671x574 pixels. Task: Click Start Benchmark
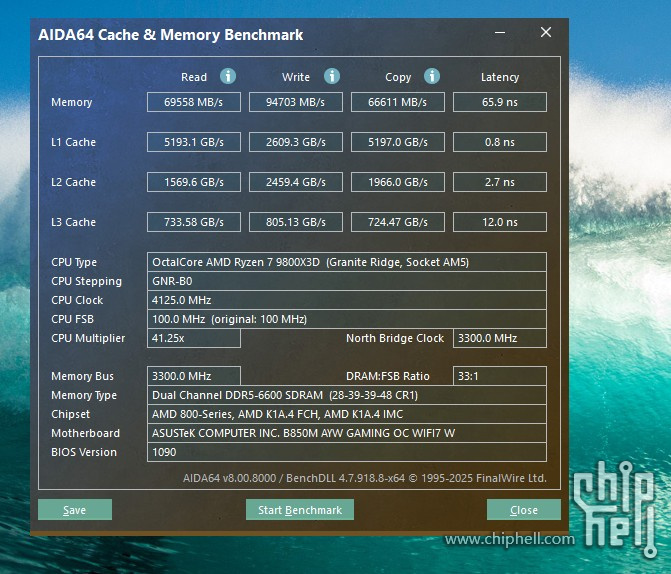pos(300,510)
